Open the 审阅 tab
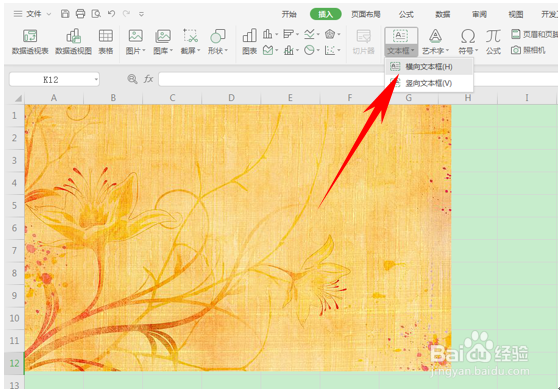Image resolution: width=560 pixels, height=391 pixels. click(x=479, y=14)
